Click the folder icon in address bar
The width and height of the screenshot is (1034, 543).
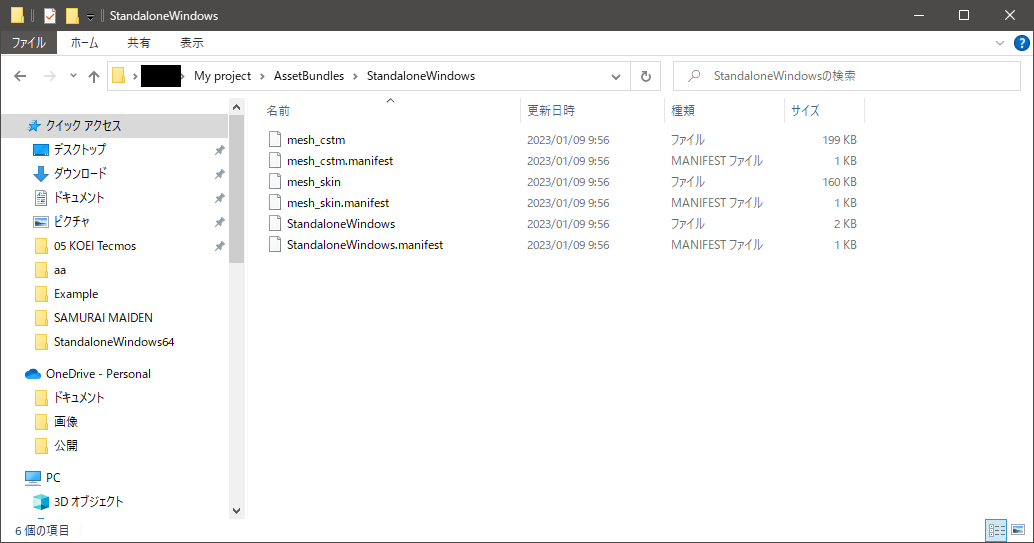(x=119, y=76)
